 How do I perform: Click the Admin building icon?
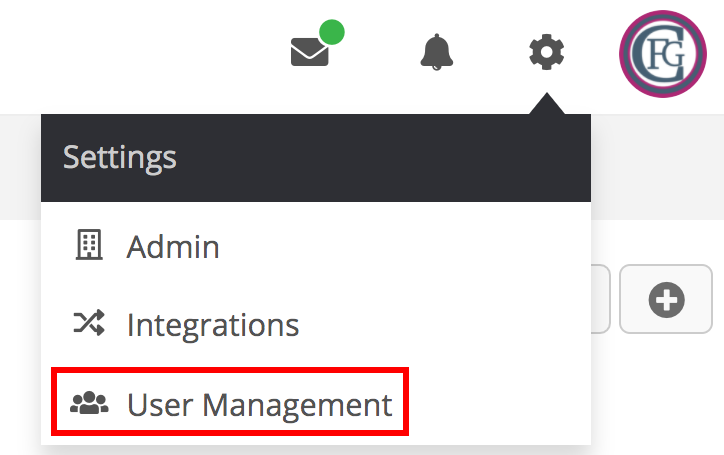click(x=89, y=244)
